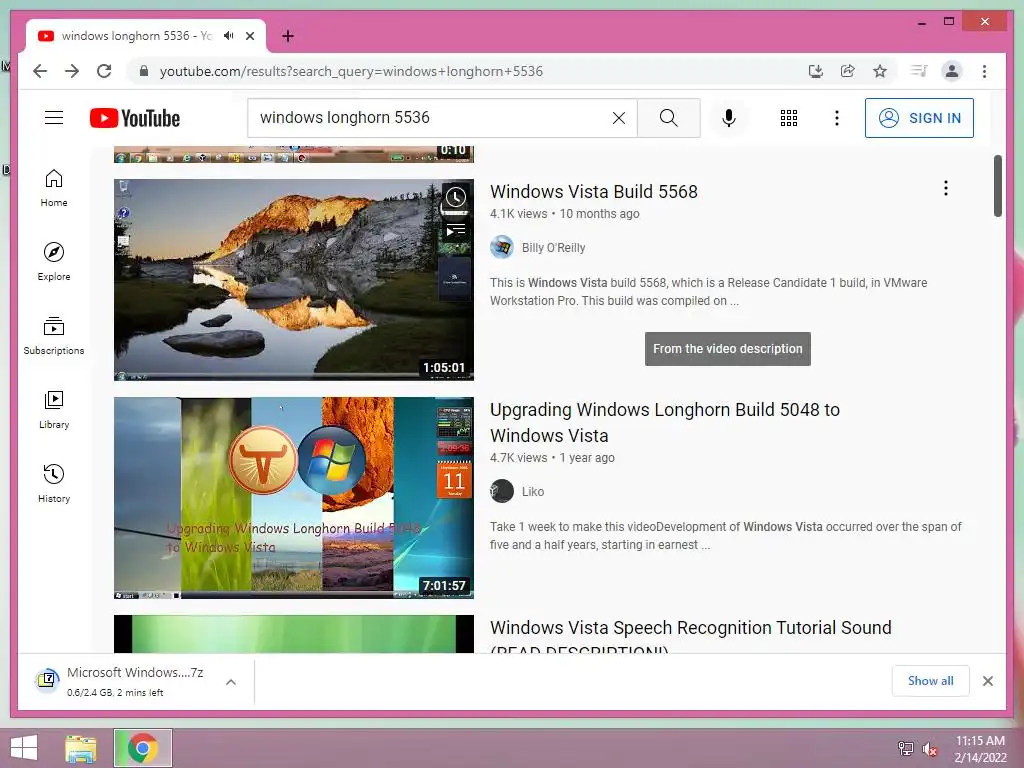Open the network tray icon
Viewport: 1024px width, 768px height.
point(906,748)
